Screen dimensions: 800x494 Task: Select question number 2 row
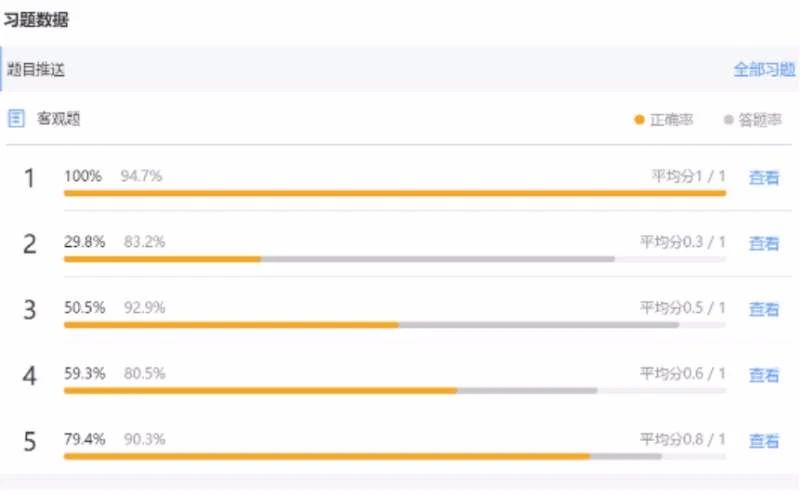(x=398, y=244)
